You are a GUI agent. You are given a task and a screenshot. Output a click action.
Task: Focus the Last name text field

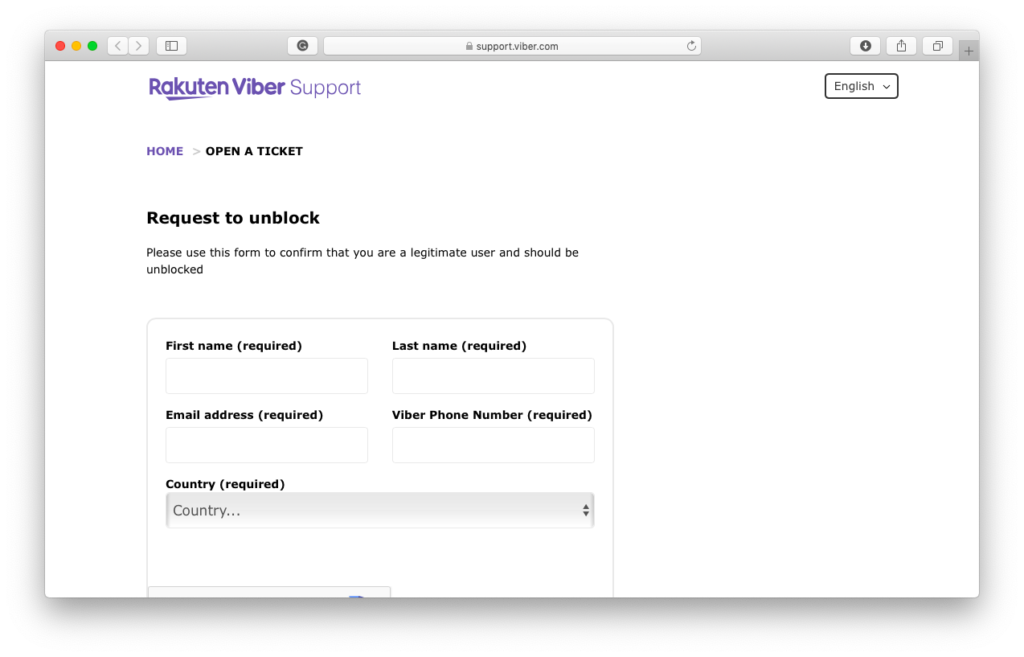click(x=493, y=376)
